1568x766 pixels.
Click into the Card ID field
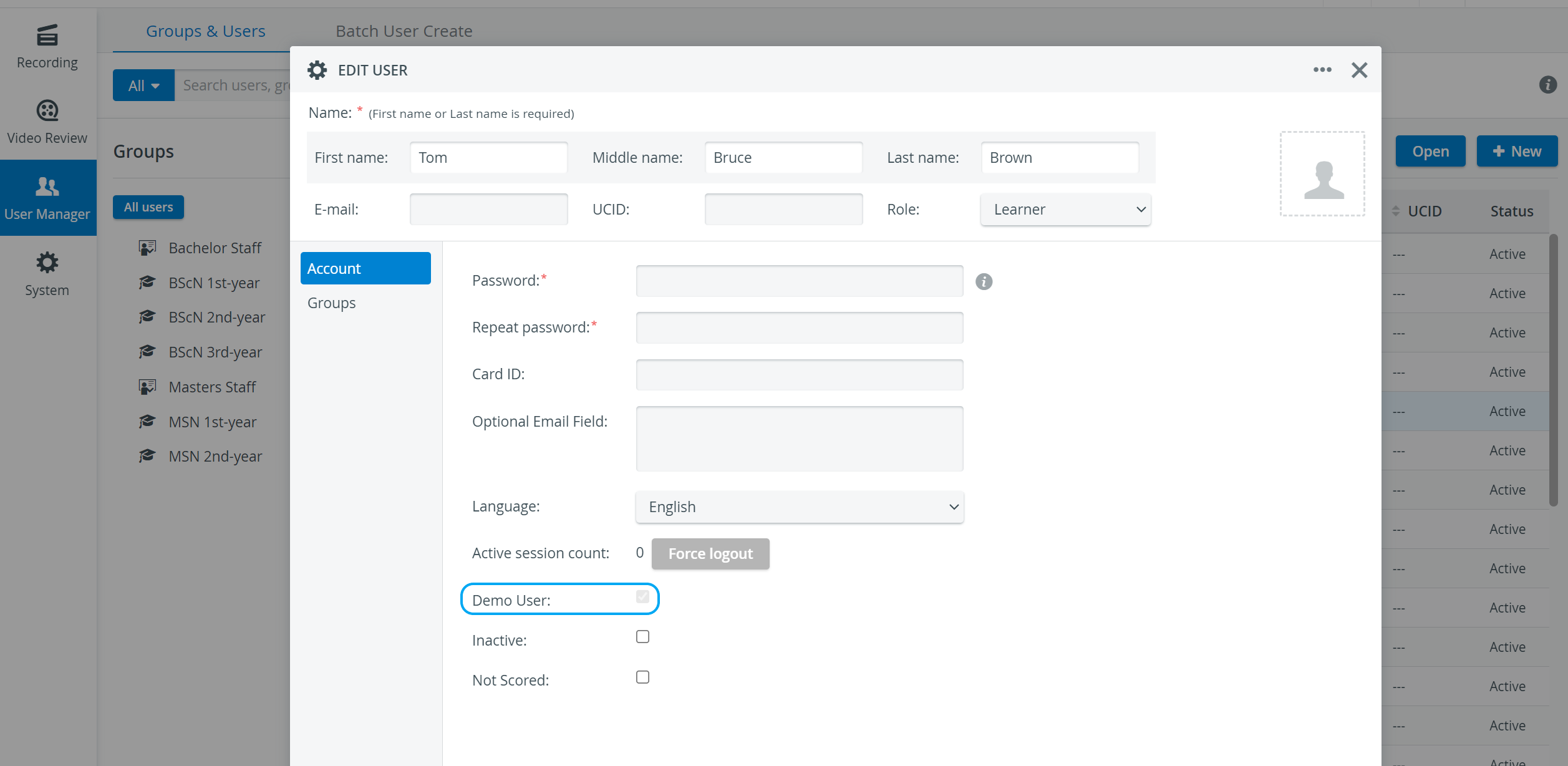pos(800,375)
